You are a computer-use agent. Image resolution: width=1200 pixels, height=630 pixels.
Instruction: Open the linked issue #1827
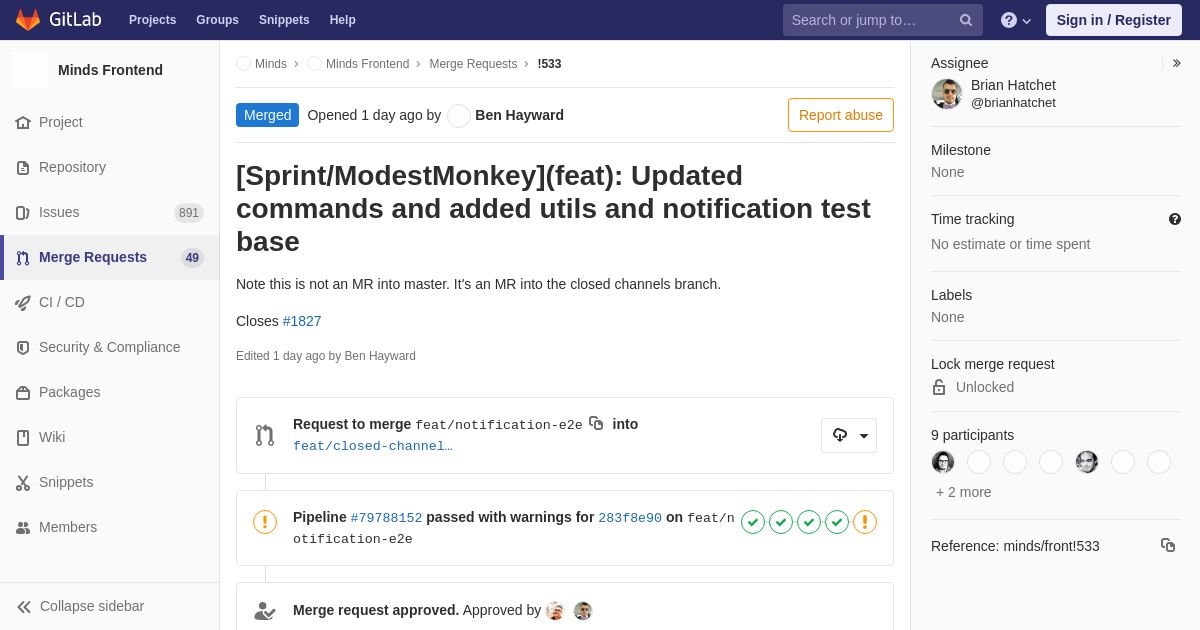302,321
